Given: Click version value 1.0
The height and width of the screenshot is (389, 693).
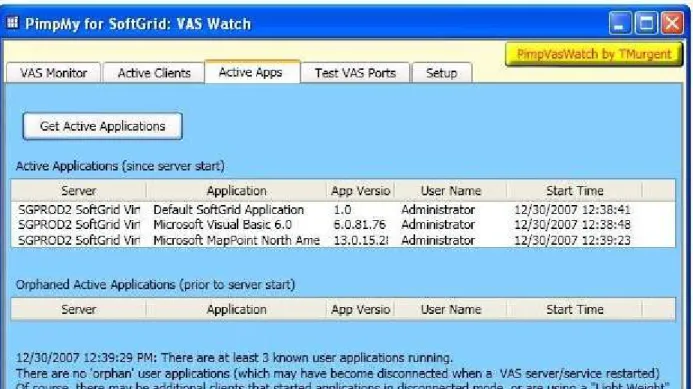Looking at the screenshot, I should click(343, 210).
